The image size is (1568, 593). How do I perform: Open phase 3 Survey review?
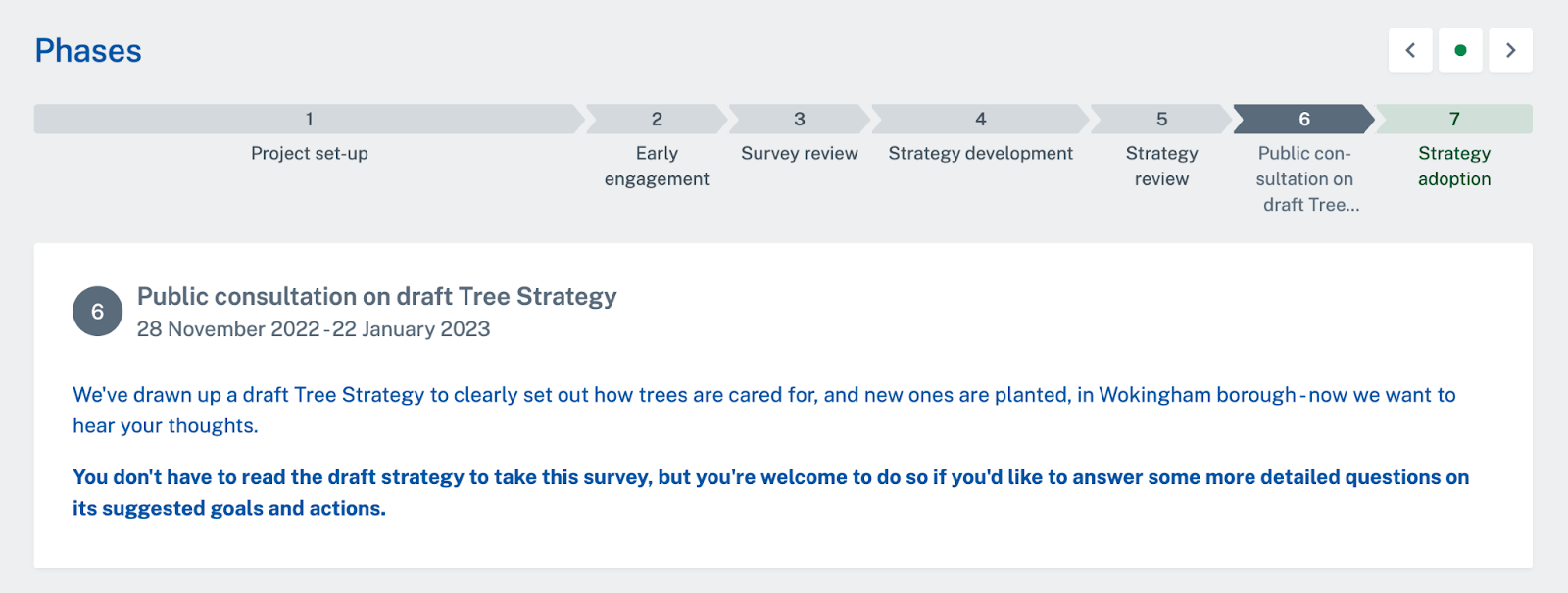(x=799, y=119)
